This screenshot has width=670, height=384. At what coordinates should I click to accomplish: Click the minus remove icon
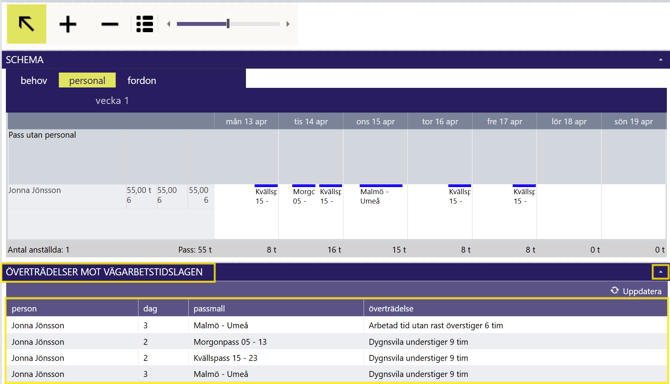tap(110, 24)
